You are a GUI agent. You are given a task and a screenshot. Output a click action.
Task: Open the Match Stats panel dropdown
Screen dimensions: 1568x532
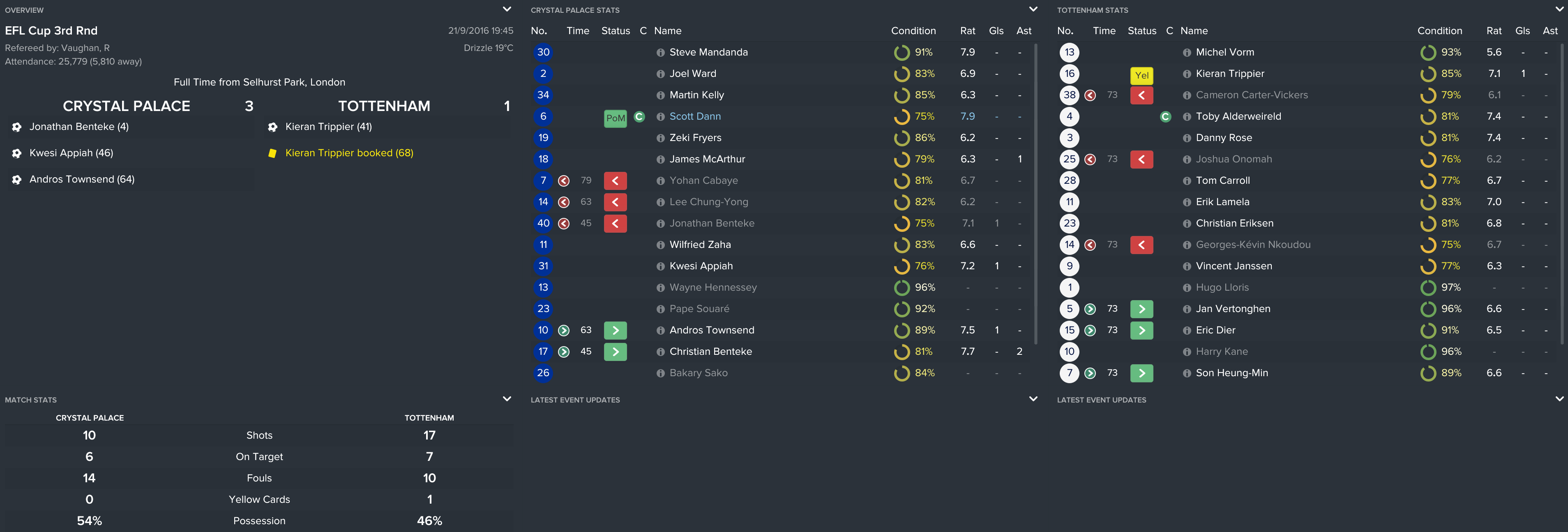coord(506,399)
